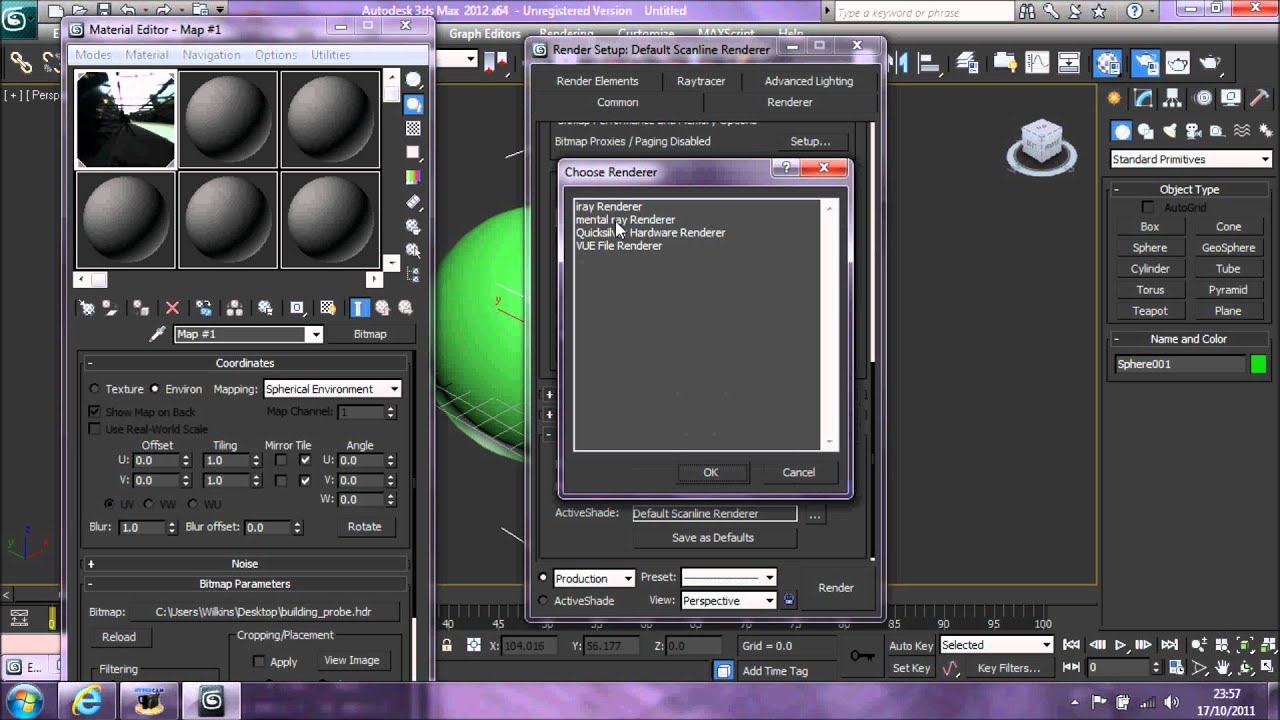Collapse the Object Type rollout
Screen dimensions: 1280x720
pyautogui.click(x=1189, y=189)
